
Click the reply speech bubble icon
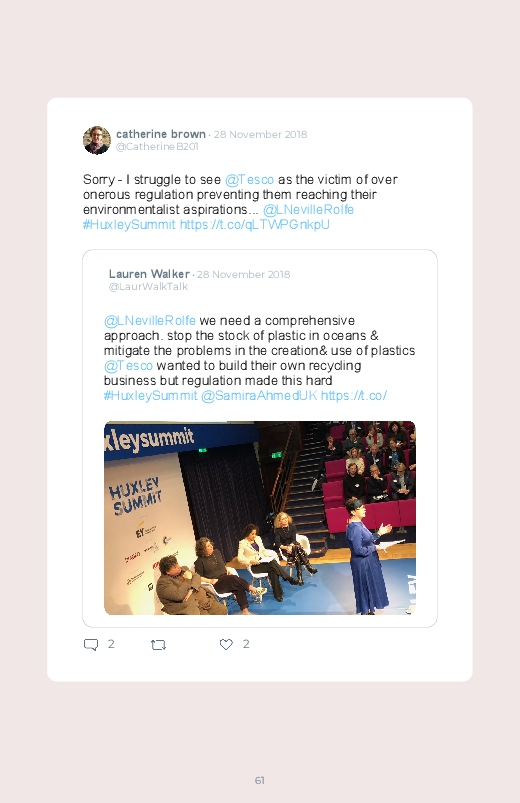point(91,644)
